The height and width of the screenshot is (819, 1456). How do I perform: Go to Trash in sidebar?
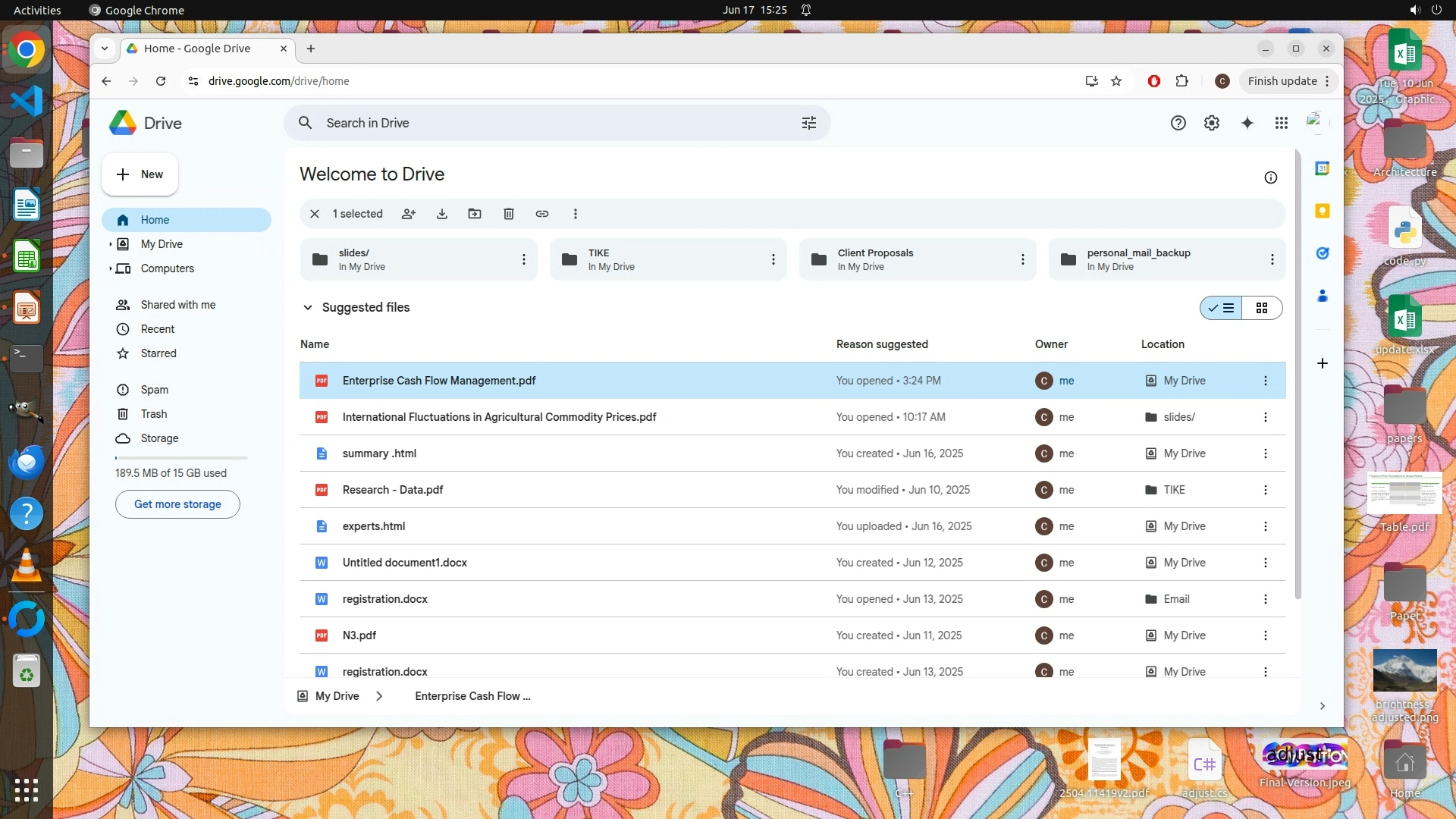(154, 414)
